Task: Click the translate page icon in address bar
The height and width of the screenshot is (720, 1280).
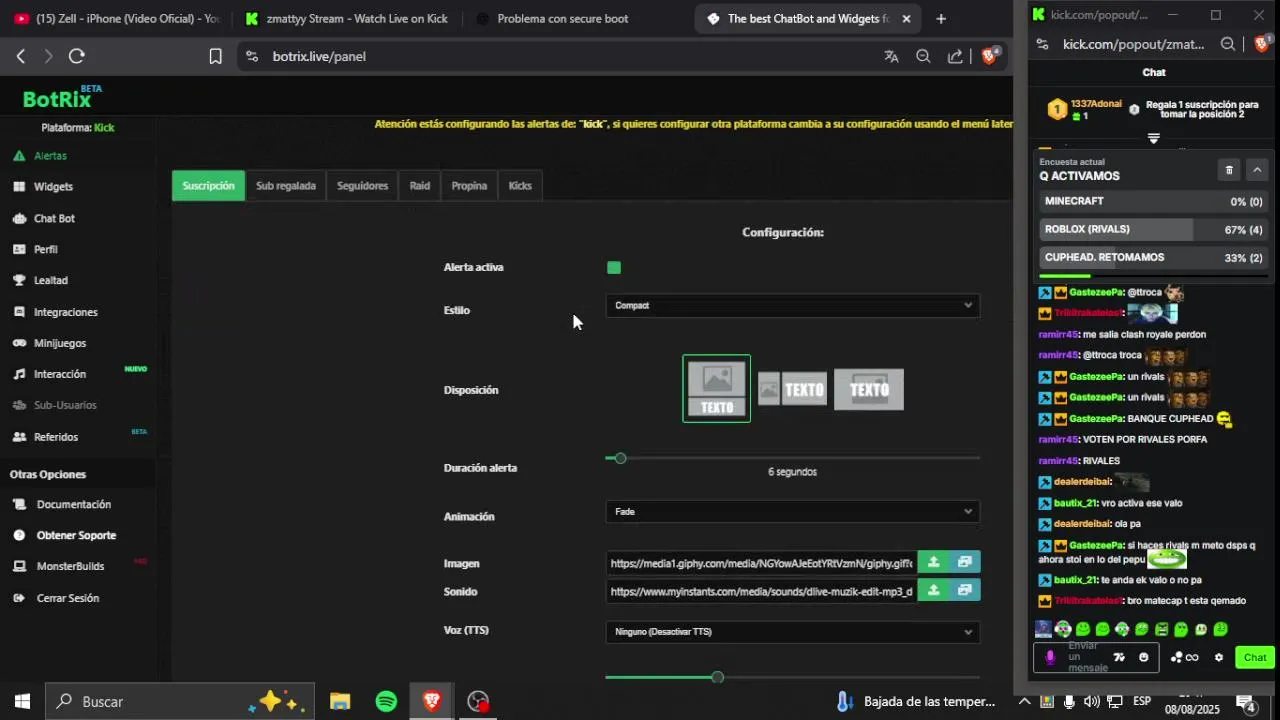Action: 891,57
